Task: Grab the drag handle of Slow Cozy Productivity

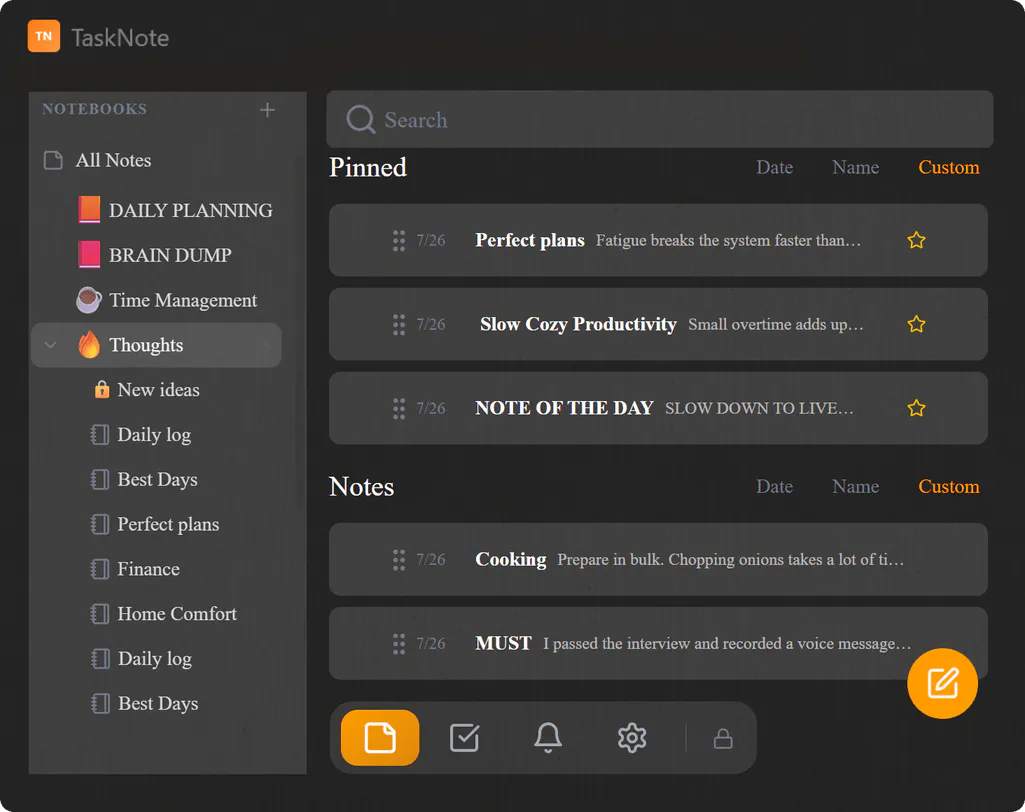Action: click(x=399, y=324)
